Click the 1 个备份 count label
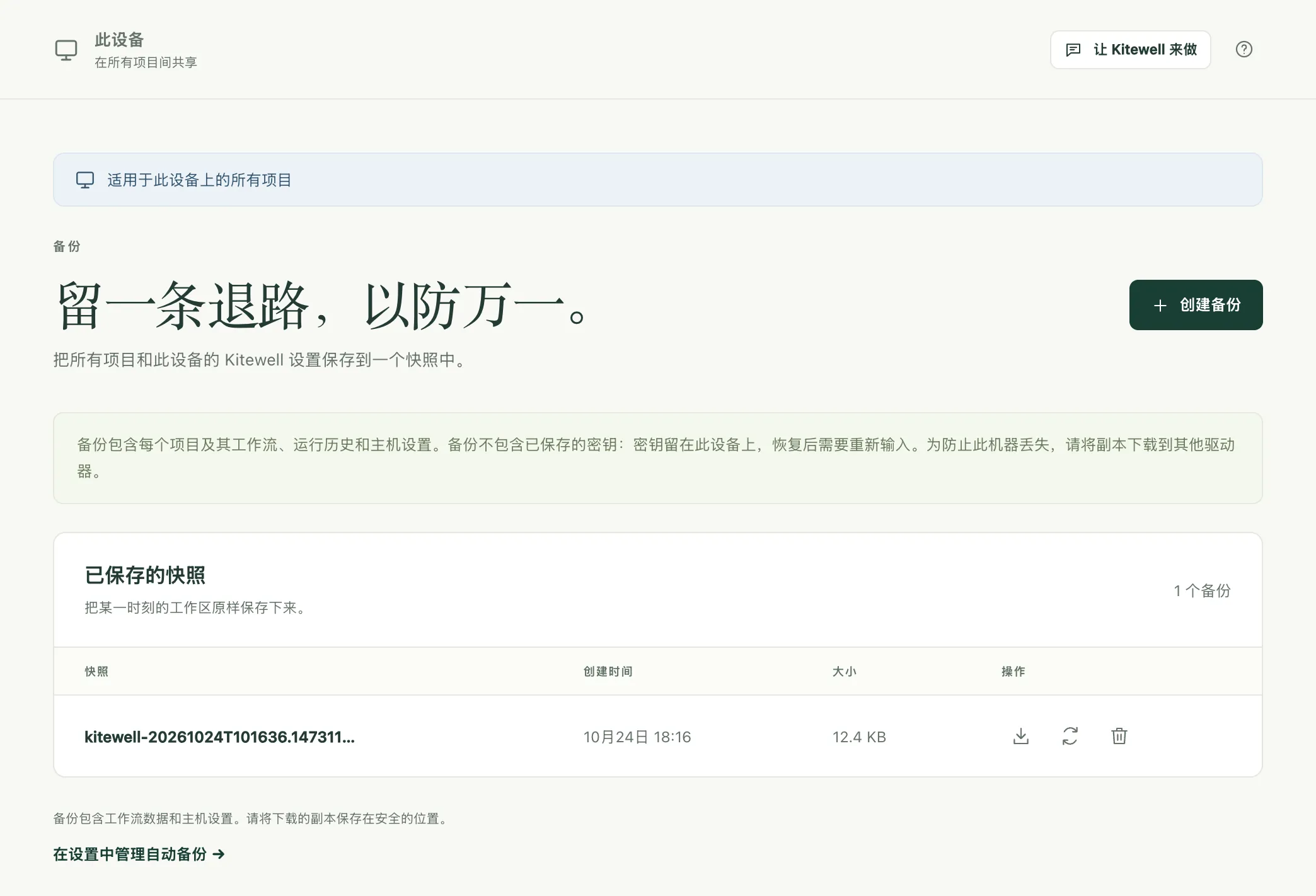 pyautogui.click(x=1203, y=590)
